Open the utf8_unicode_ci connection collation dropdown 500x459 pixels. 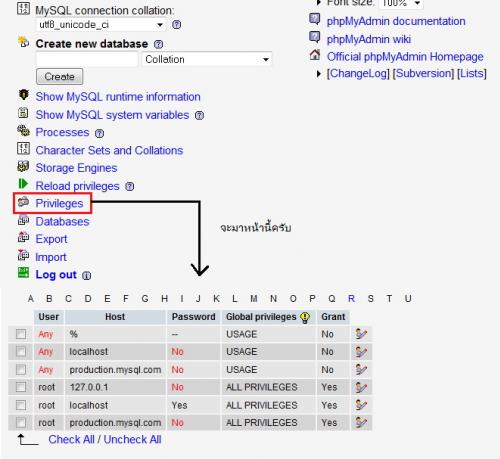pos(101,25)
